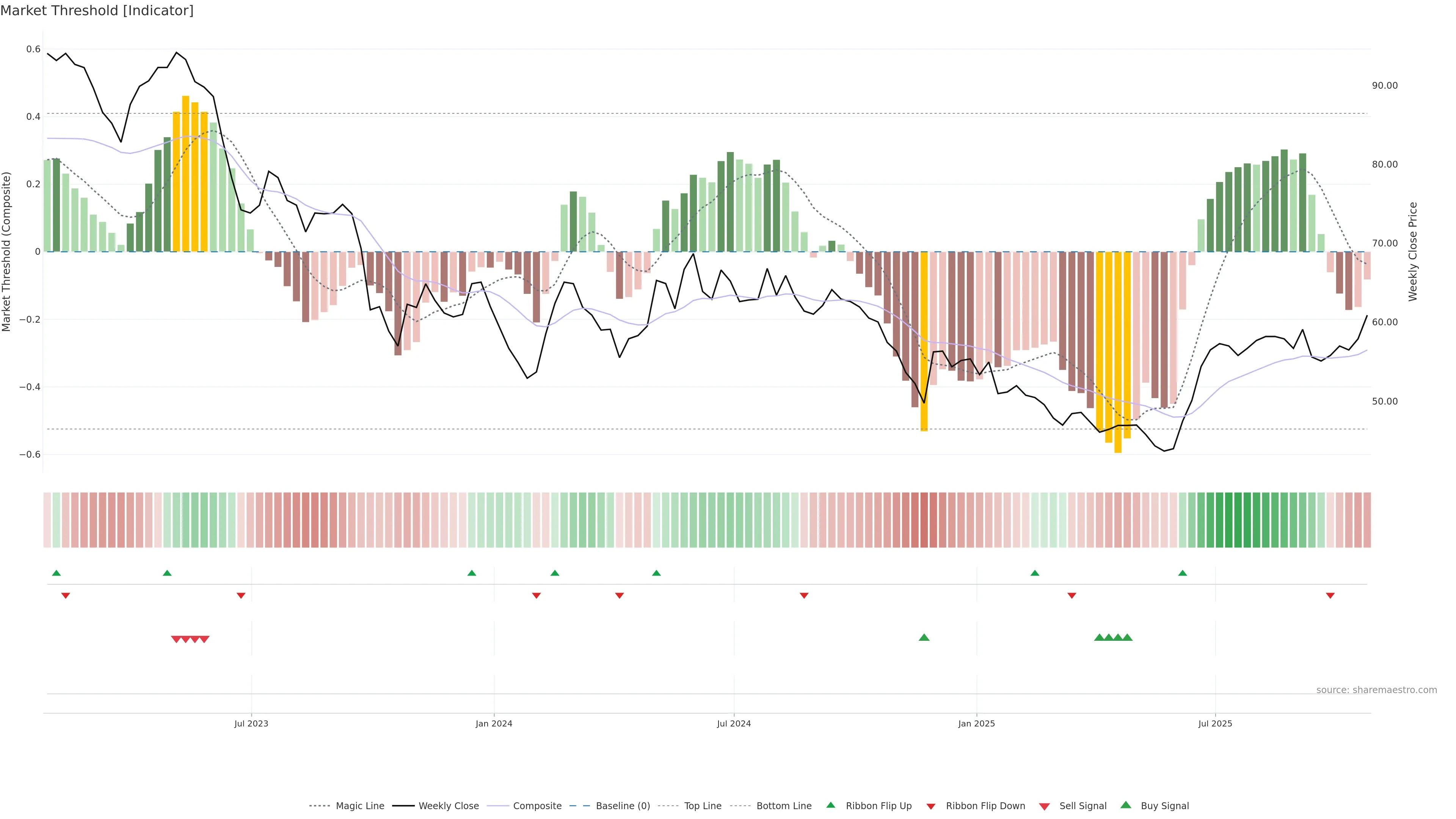Toggle the Composite legend entry
This screenshot has width=1456, height=819.
point(537,806)
